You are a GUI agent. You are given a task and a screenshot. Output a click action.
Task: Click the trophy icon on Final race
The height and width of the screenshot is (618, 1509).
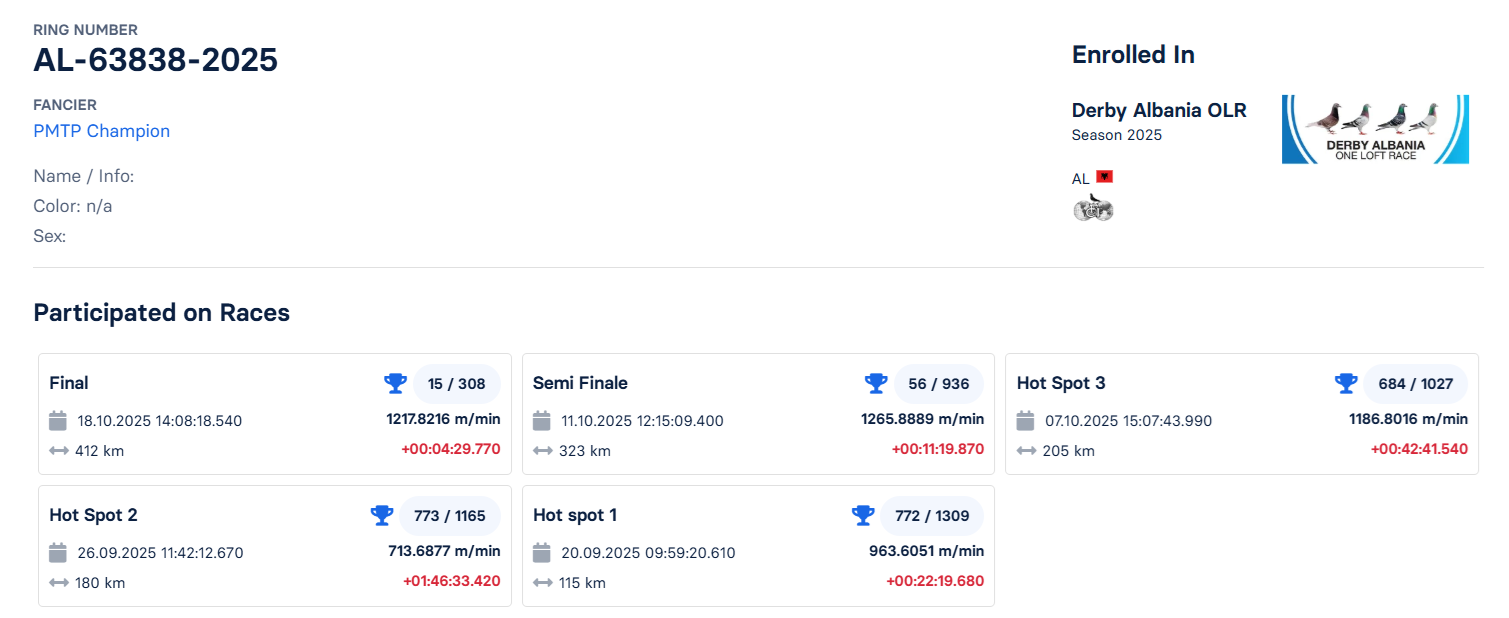395,383
